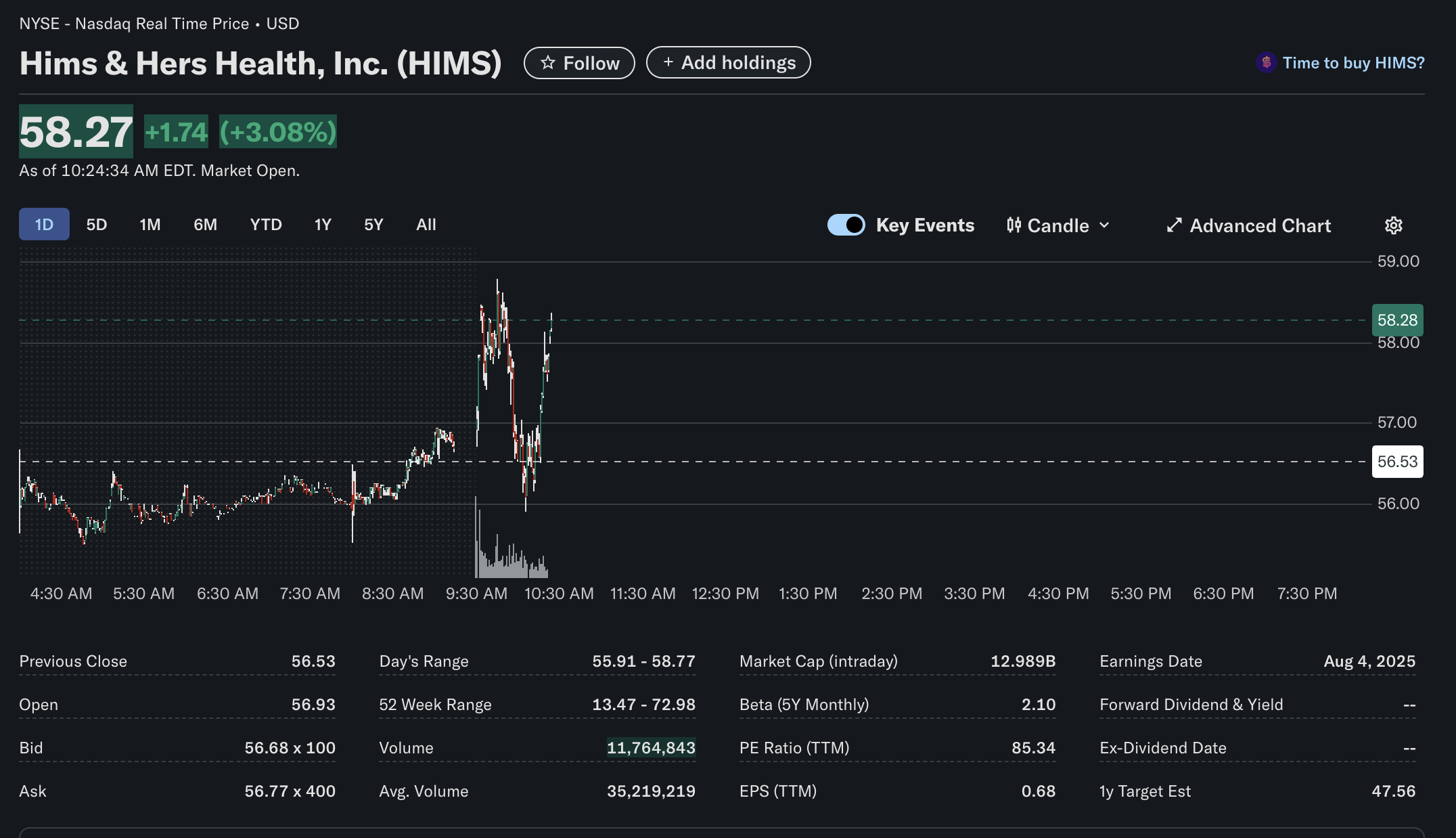Choose the 1M range tab
1456x838 pixels.
pos(150,224)
